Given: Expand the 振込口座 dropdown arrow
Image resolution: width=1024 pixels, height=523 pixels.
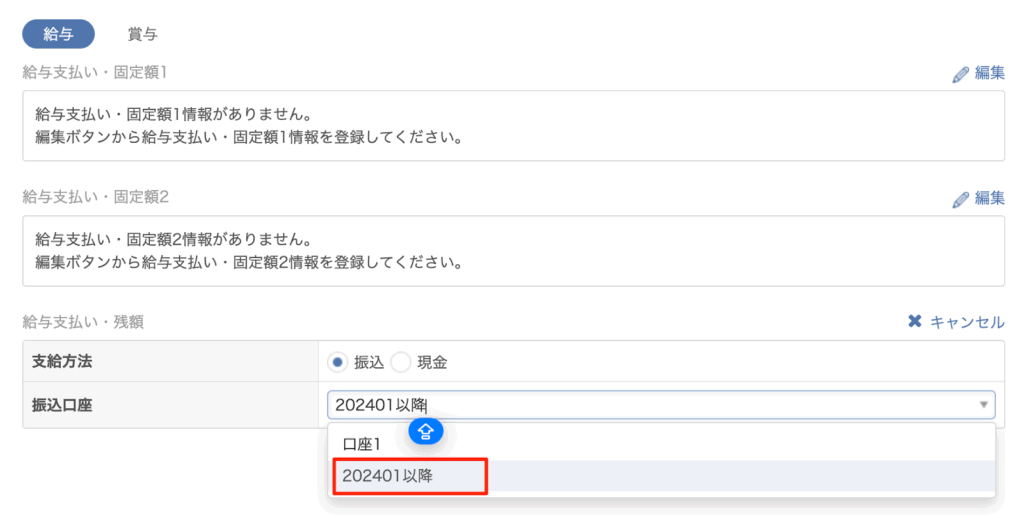Looking at the screenshot, I should (983, 405).
